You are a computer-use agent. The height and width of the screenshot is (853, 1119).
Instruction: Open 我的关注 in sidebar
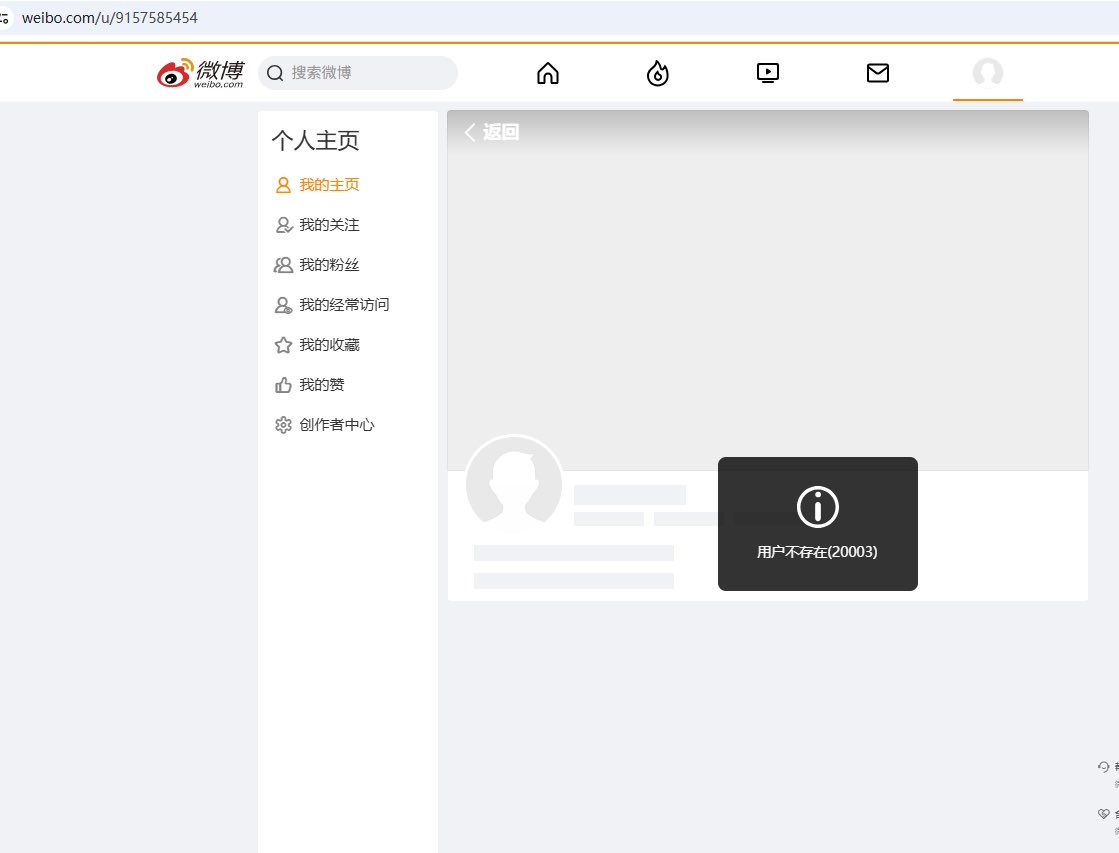coord(328,225)
